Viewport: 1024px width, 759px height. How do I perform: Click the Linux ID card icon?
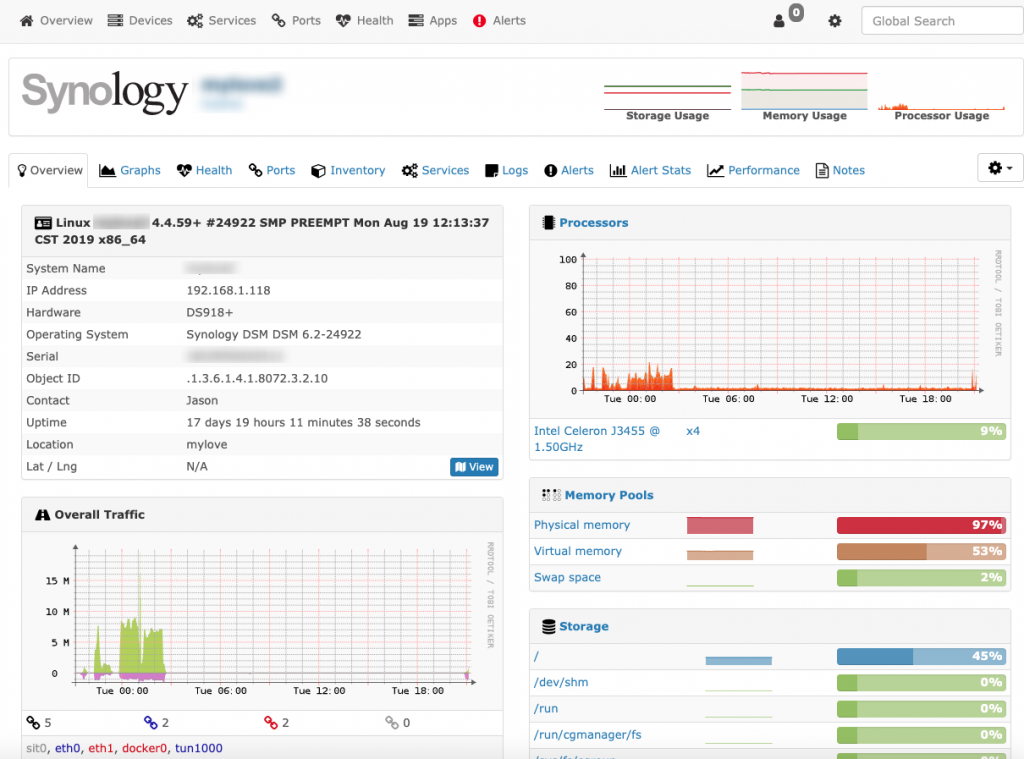tap(43, 223)
